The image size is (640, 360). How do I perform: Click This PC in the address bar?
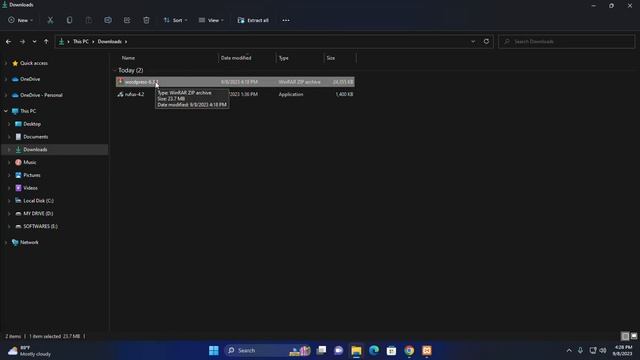pos(80,42)
